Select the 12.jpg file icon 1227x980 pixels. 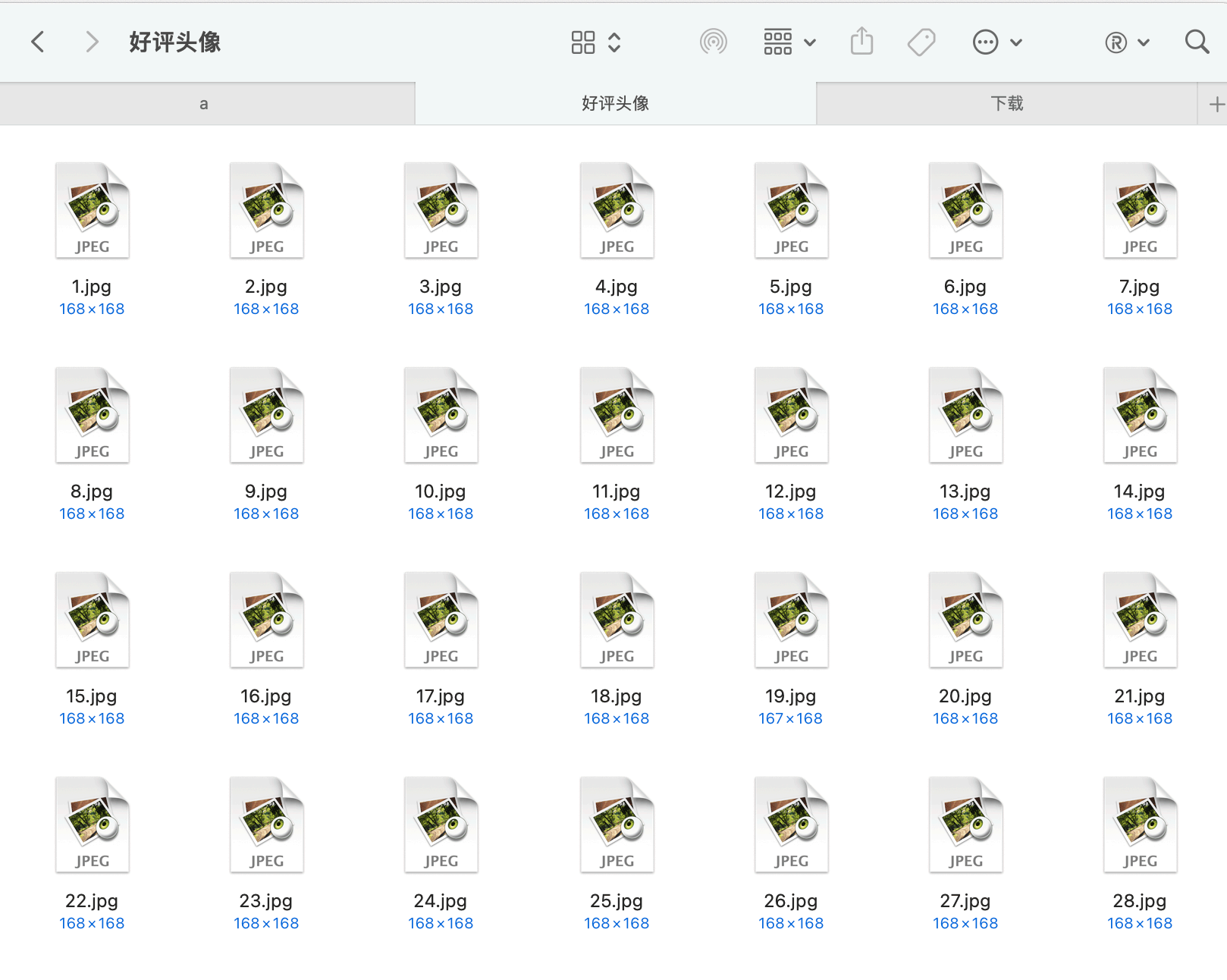tap(792, 415)
